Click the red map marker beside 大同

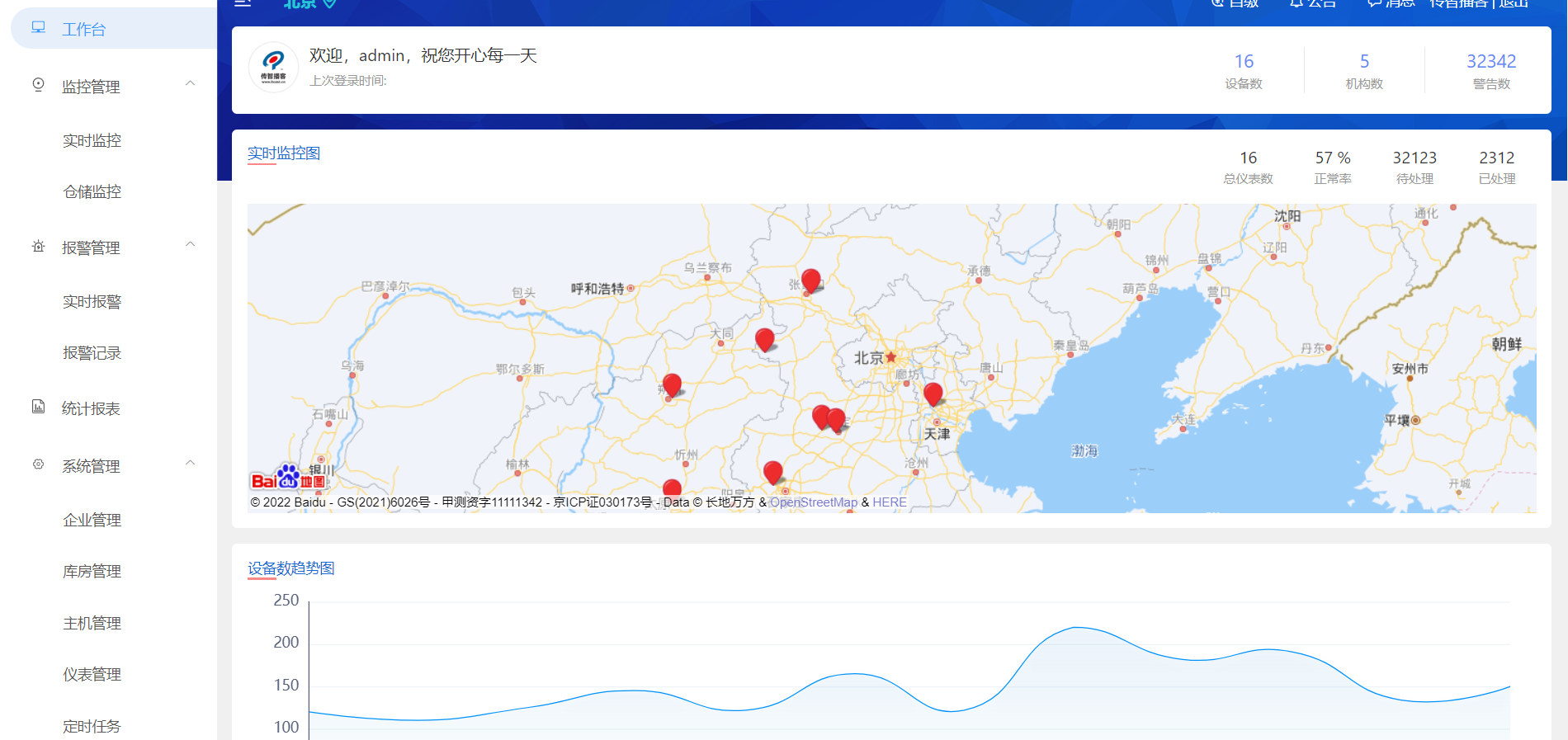coord(764,338)
